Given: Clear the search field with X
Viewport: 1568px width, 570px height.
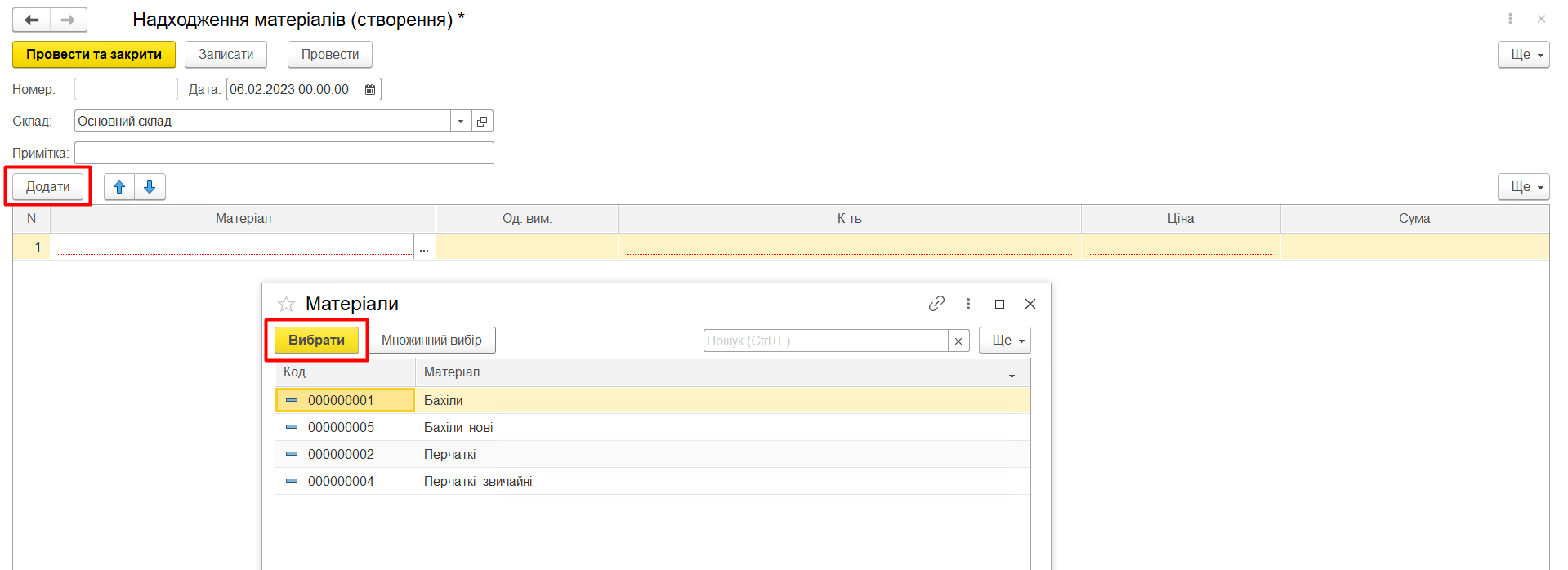Looking at the screenshot, I should point(958,341).
